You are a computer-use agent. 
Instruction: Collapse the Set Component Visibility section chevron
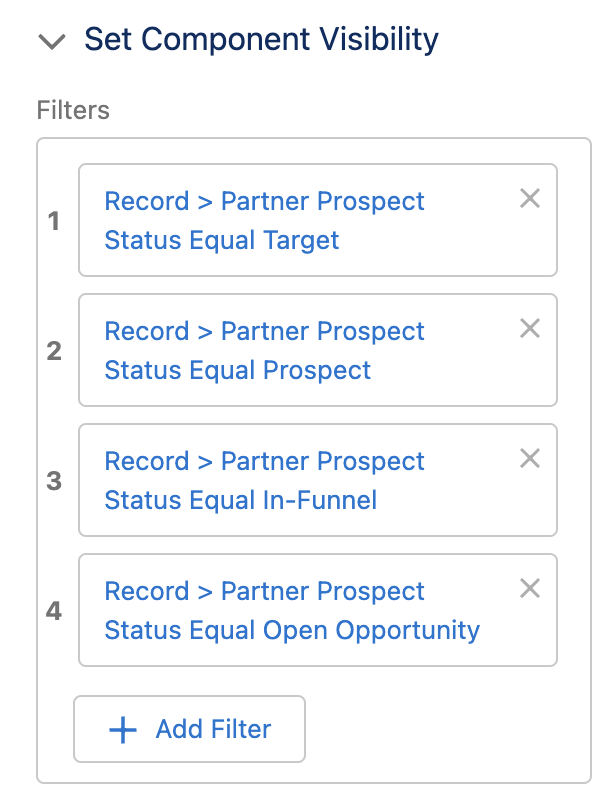pos(52,41)
